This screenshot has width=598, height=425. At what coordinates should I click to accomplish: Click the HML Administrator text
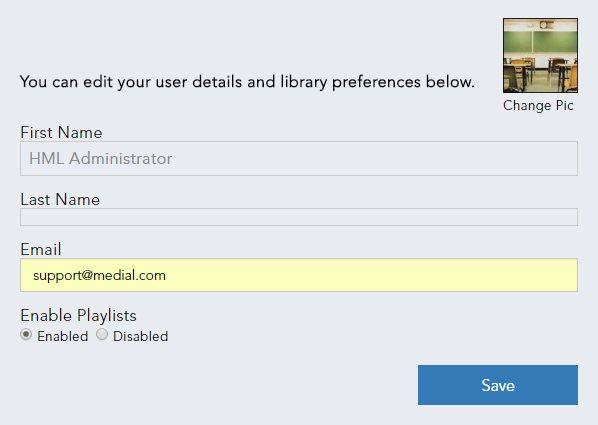click(x=100, y=158)
